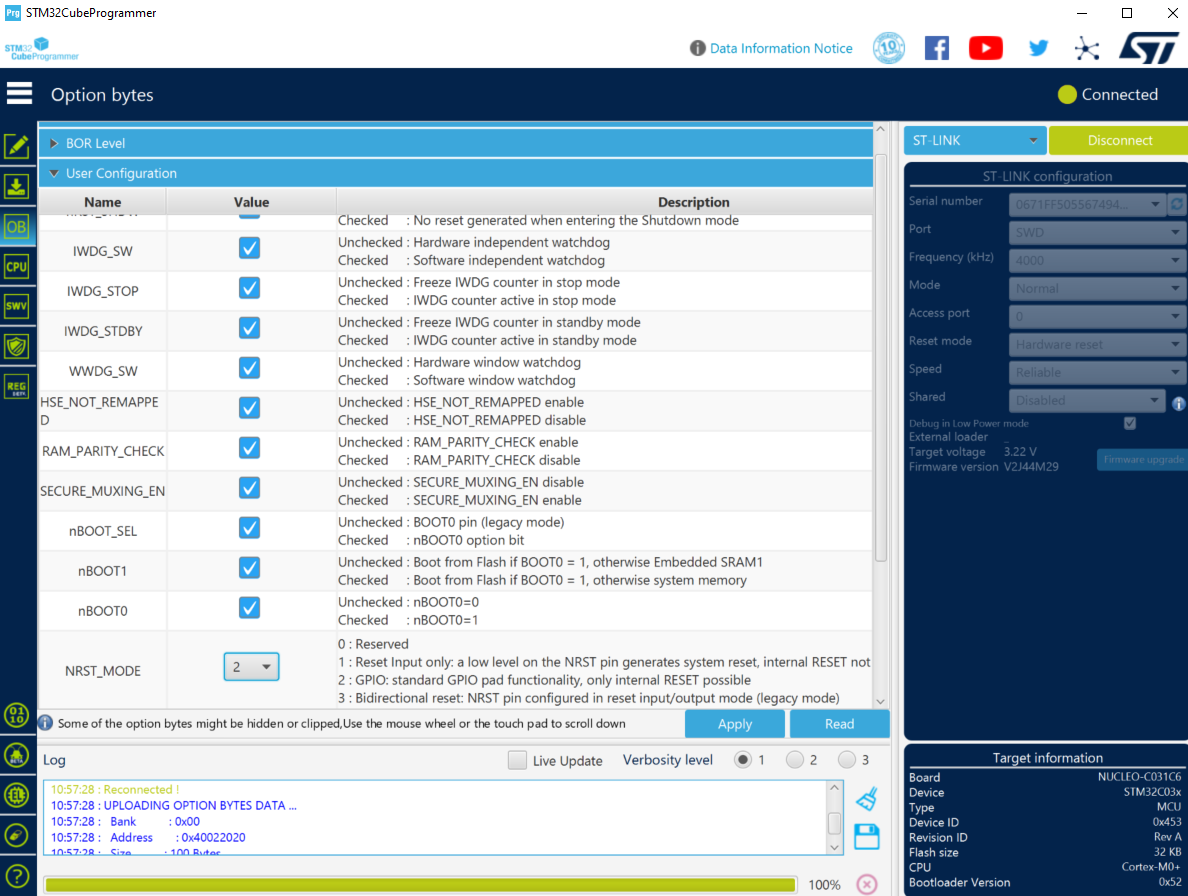Save the log using floppy disk icon

click(866, 836)
